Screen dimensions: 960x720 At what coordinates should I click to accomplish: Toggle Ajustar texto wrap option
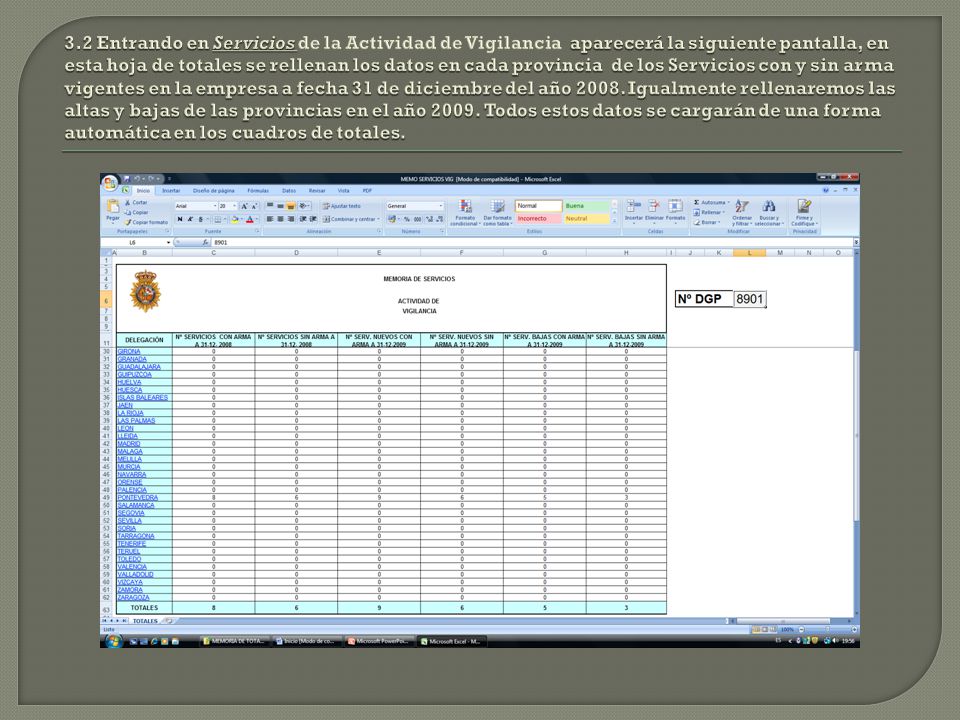tap(342, 206)
